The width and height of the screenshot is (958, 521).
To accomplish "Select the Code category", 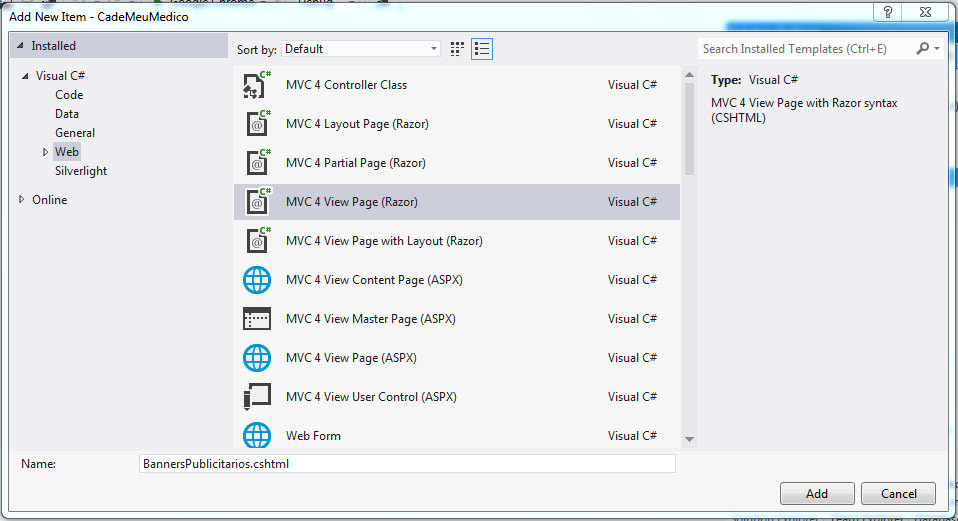I will 69,95.
